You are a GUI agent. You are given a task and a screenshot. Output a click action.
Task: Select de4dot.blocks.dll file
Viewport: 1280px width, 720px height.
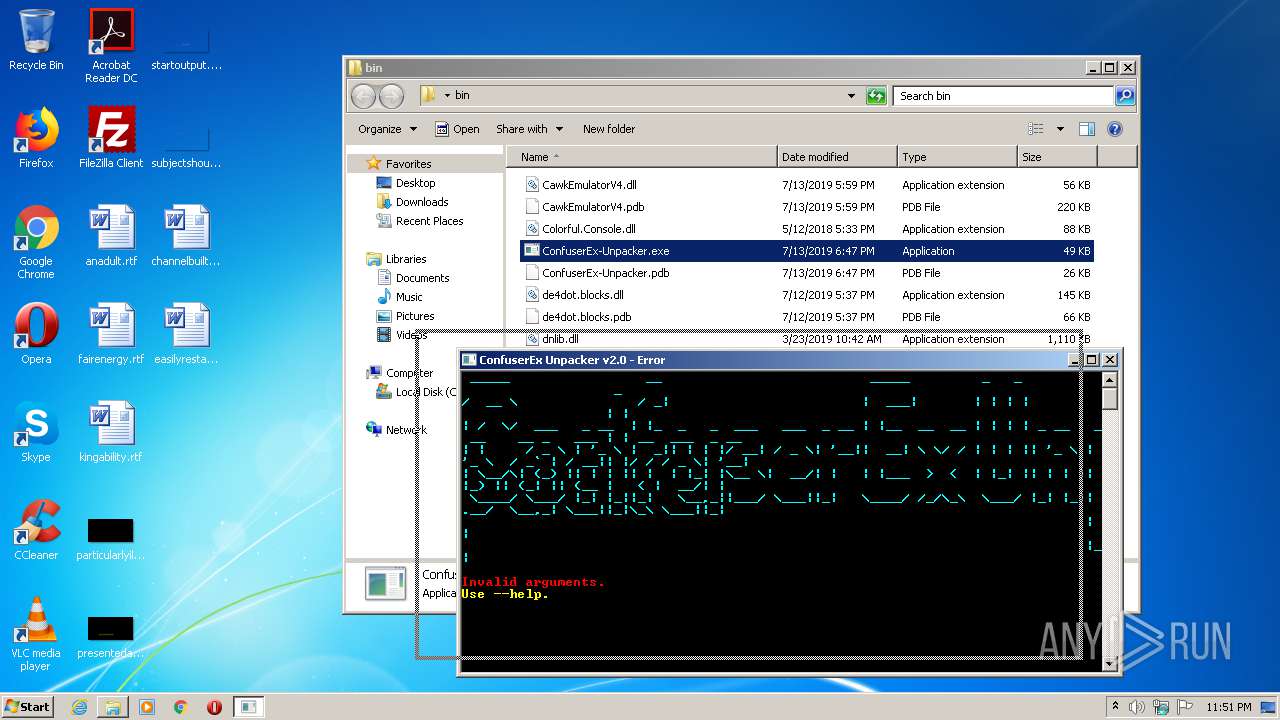click(807, 295)
